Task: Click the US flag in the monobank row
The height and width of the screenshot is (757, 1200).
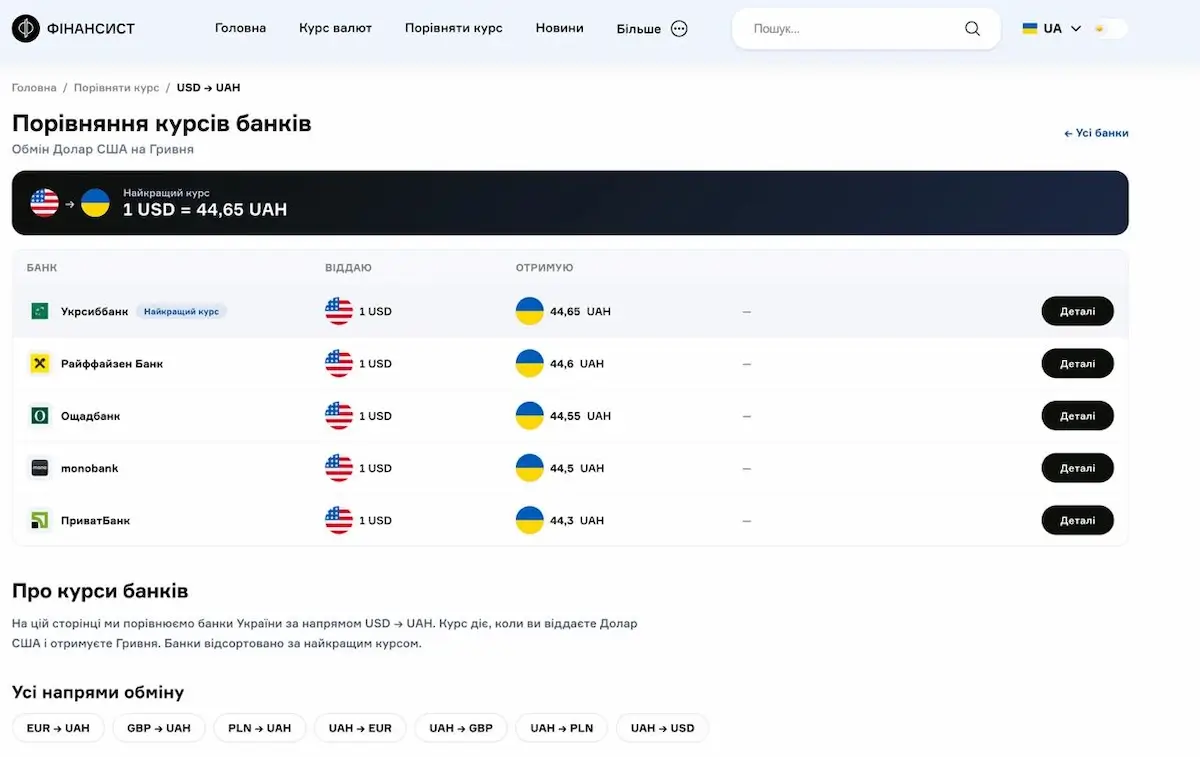Action: tap(339, 468)
